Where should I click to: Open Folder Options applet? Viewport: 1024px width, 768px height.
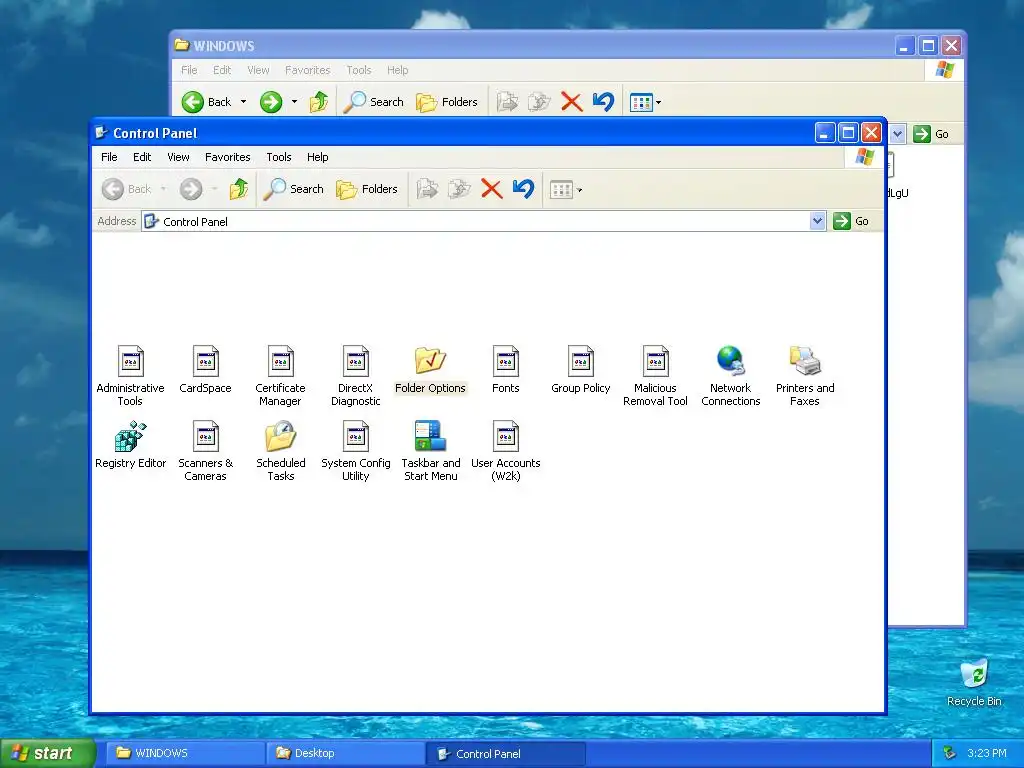(x=430, y=370)
